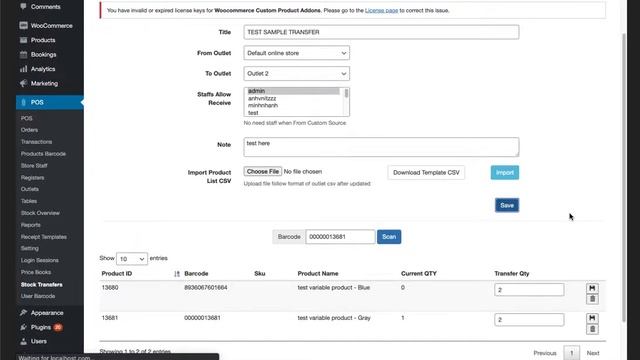Delete the row for product 13681
Image resolution: width=640 pixels, height=360 pixels.
(x=592, y=329)
